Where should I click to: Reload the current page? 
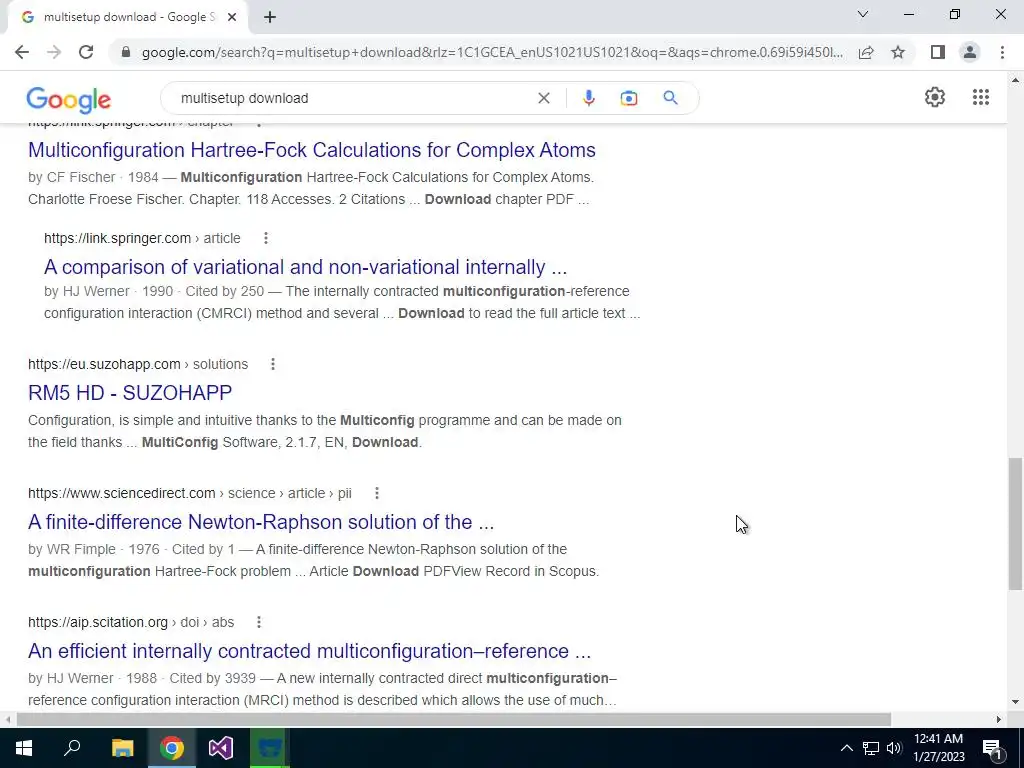point(86,52)
